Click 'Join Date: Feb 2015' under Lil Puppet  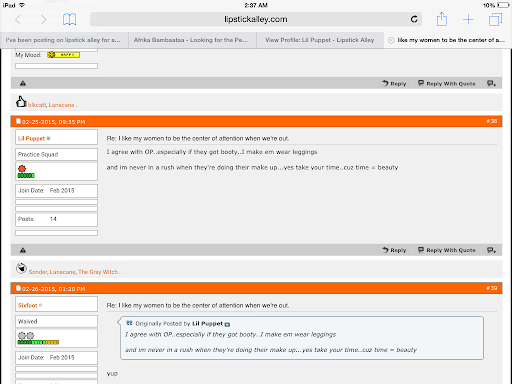[46, 191]
